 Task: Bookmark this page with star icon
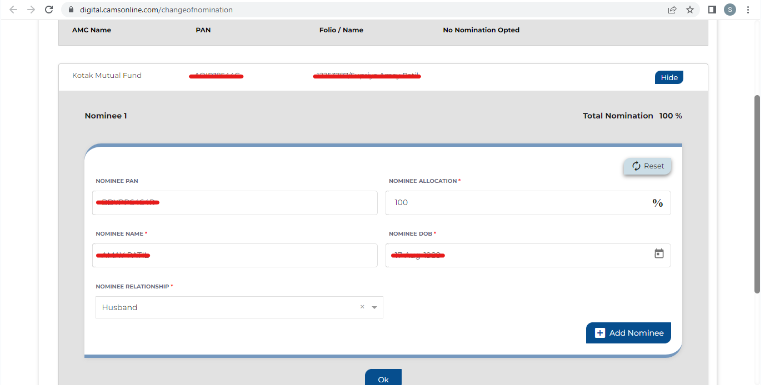[x=690, y=10]
